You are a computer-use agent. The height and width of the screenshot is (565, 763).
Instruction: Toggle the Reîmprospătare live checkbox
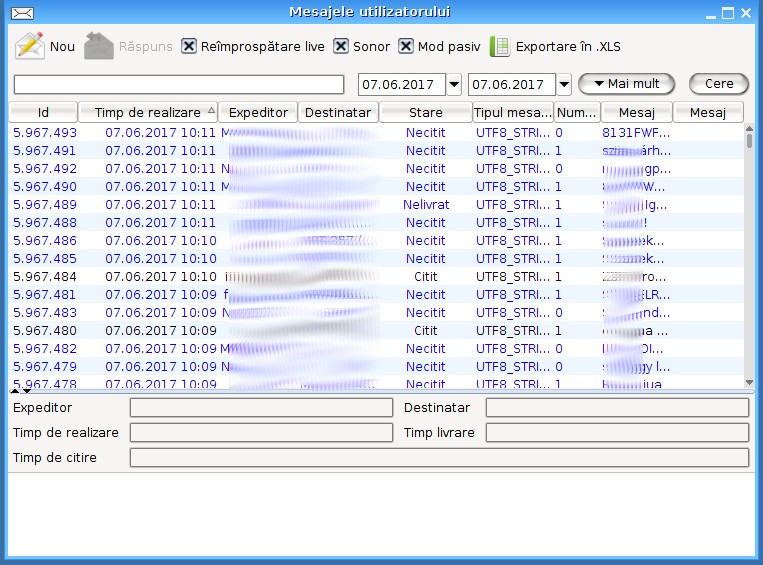click(x=189, y=46)
